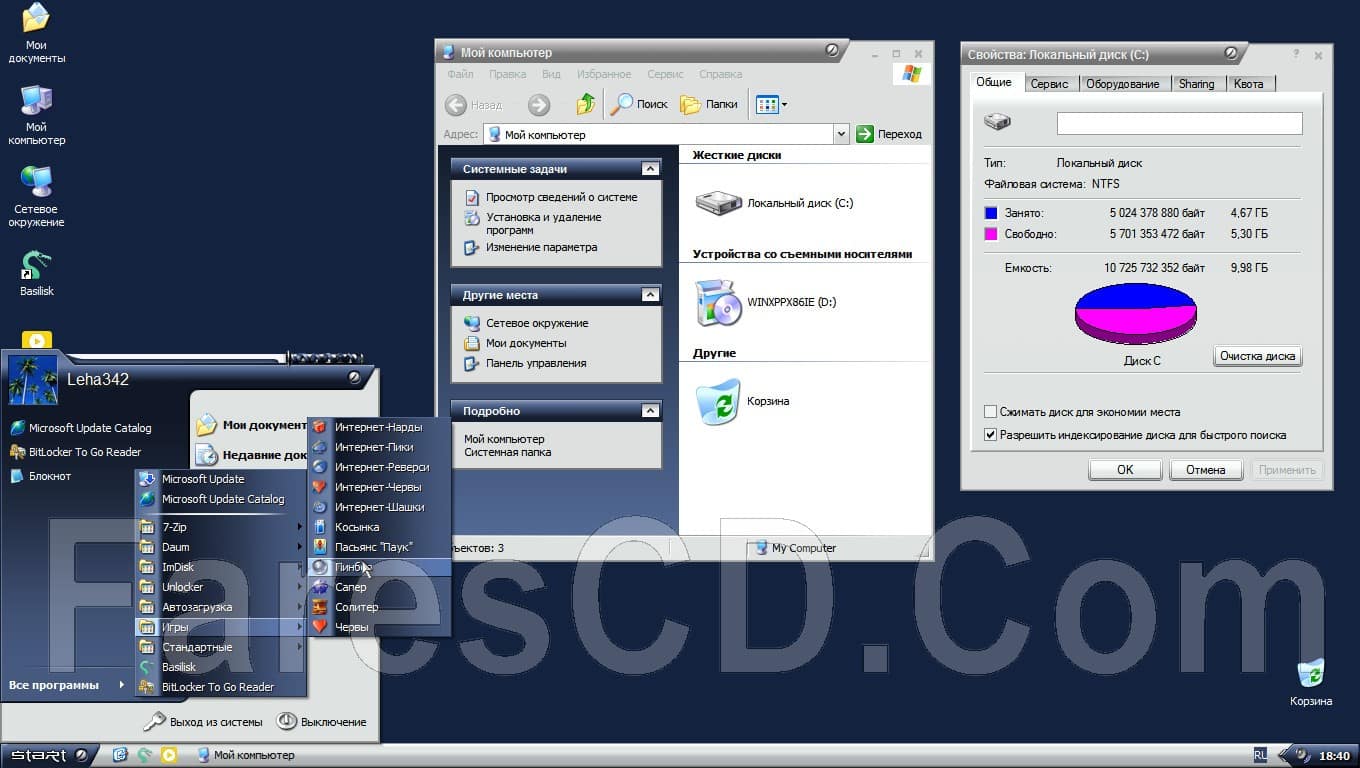Expand the Автозагрузка submenu
The image size is (1360, 768).
[x=220, y=607]
